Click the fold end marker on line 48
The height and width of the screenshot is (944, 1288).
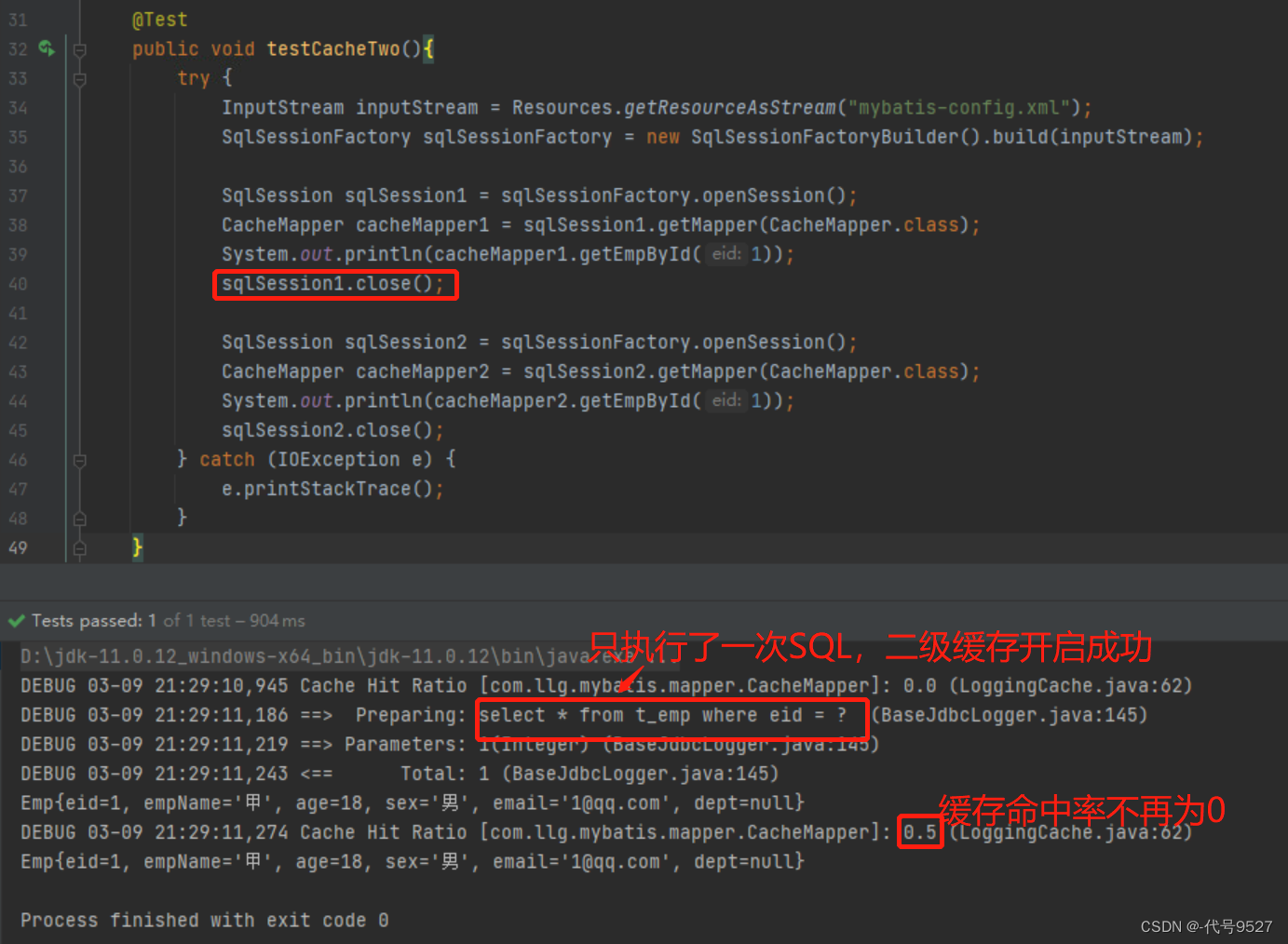click(80, 519)
